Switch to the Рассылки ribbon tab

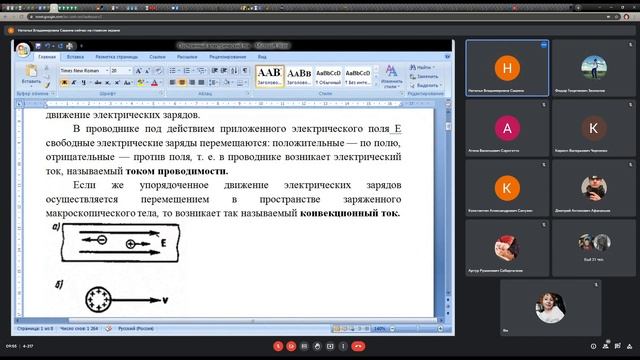click(187, 57)
